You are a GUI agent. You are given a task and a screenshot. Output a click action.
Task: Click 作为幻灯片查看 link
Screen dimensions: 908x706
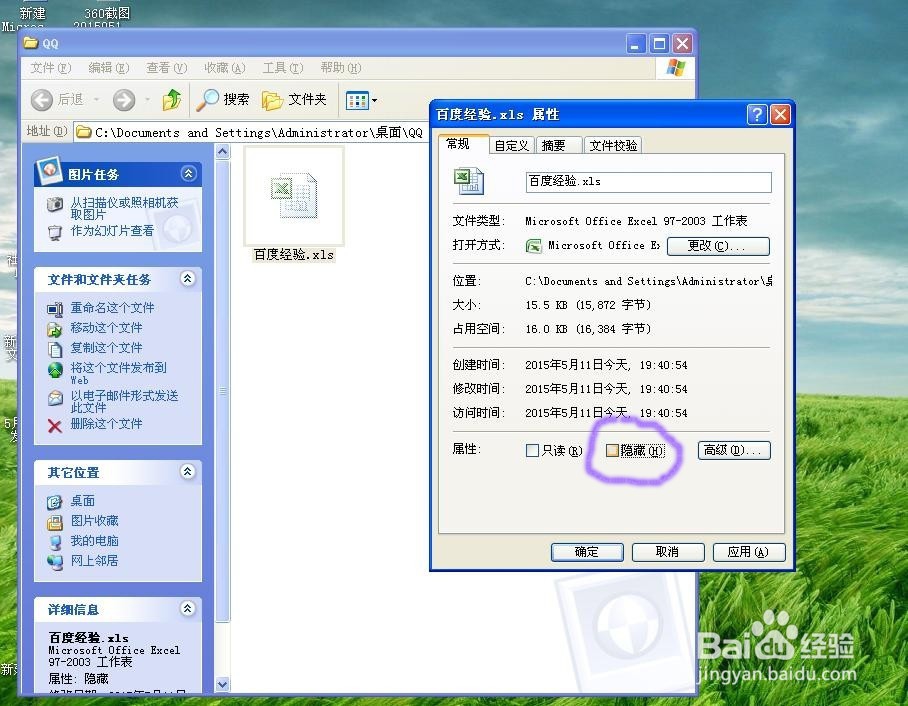[x=112, y=231]
